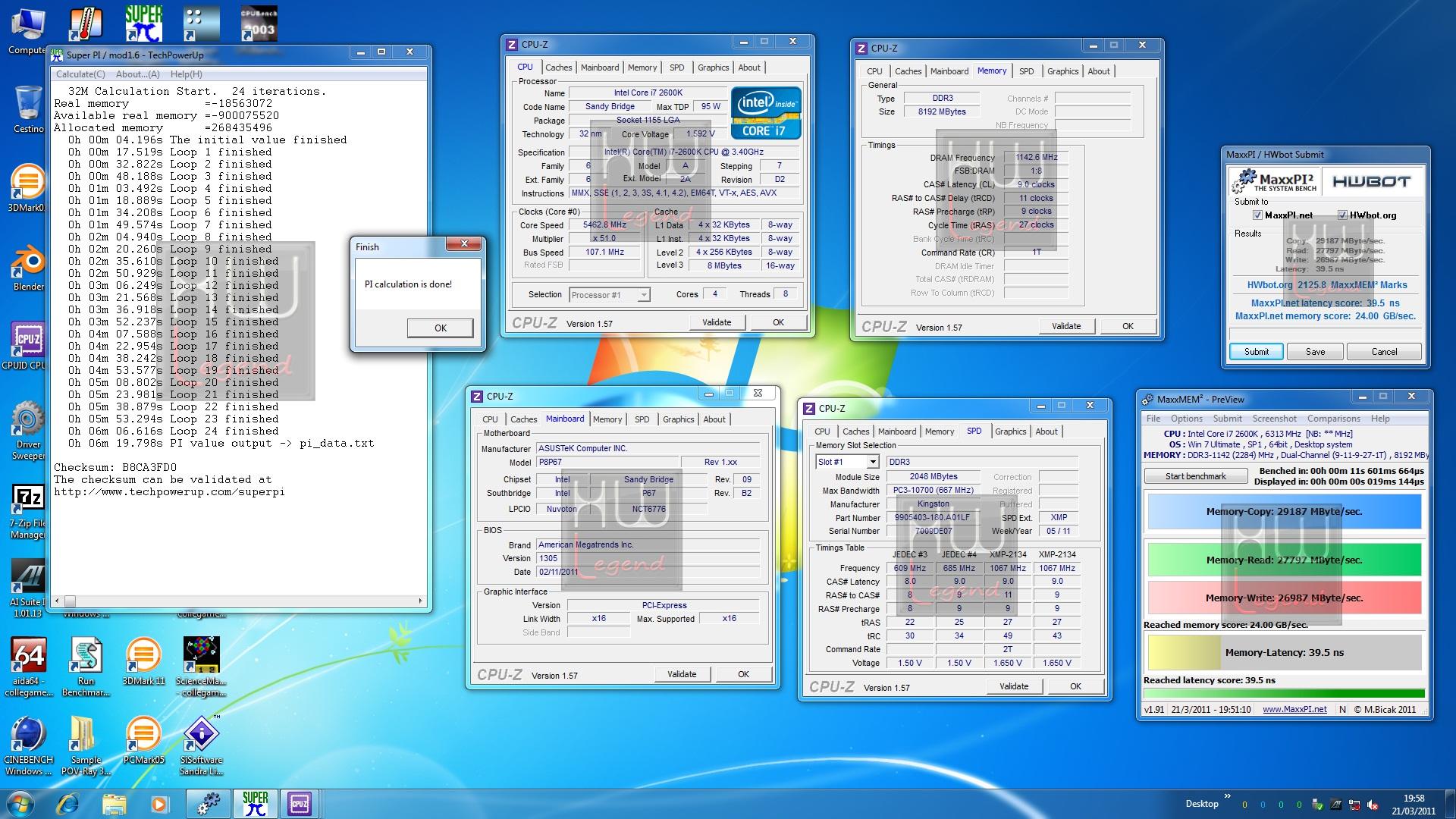Toggle the MaxxPI.net submit checkbox
This screenshot has height=819, width=1456.
tap(1258, 215)
